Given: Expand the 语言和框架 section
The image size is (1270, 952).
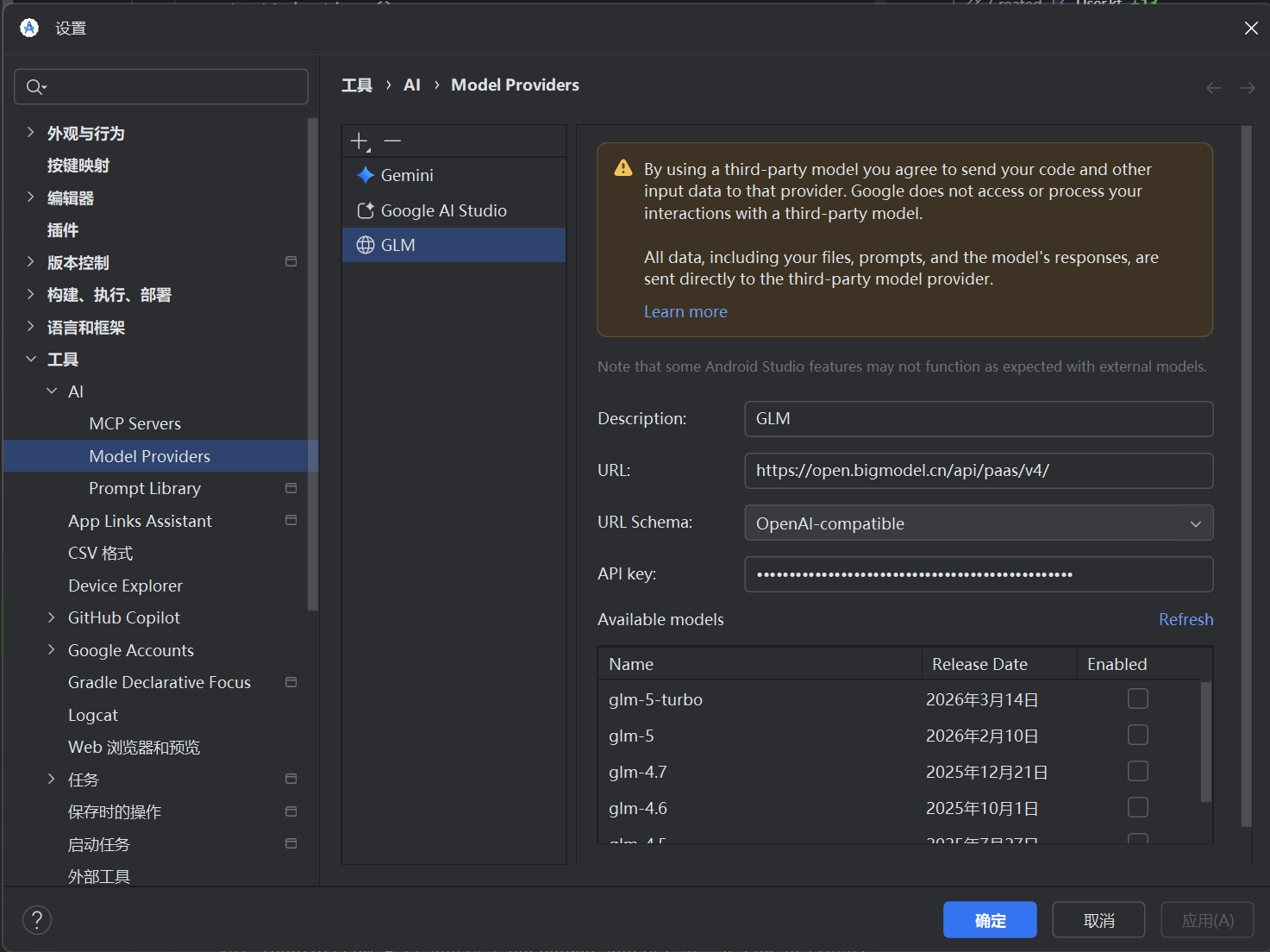Looking at the screenshot, I should coord(31,326).
